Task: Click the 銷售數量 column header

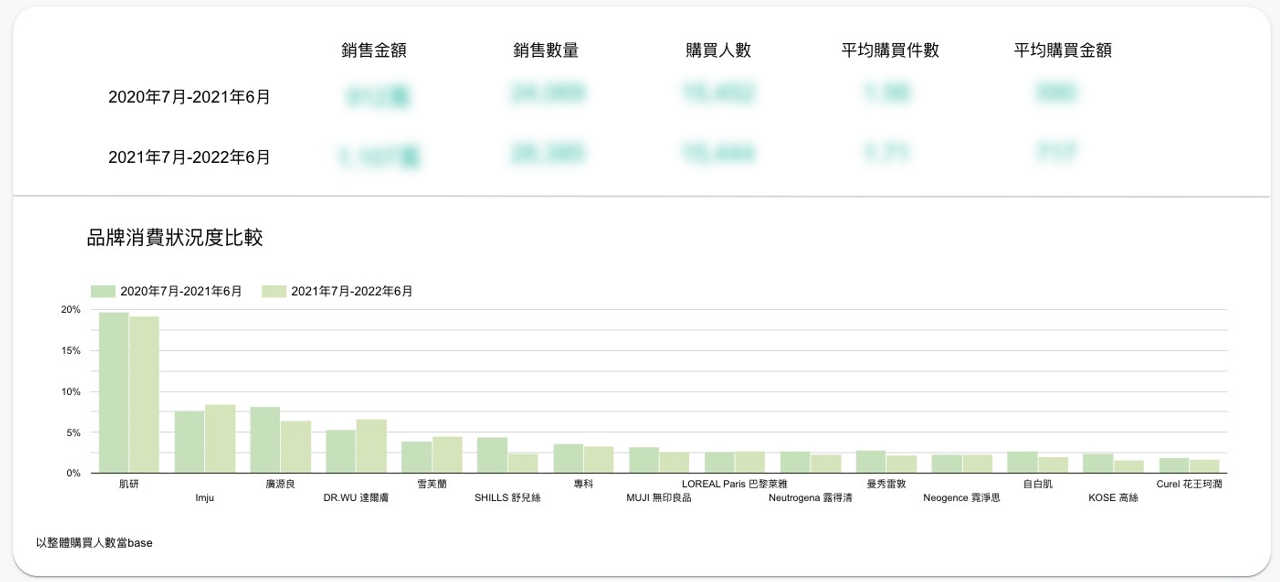Action: click(546, 51)
